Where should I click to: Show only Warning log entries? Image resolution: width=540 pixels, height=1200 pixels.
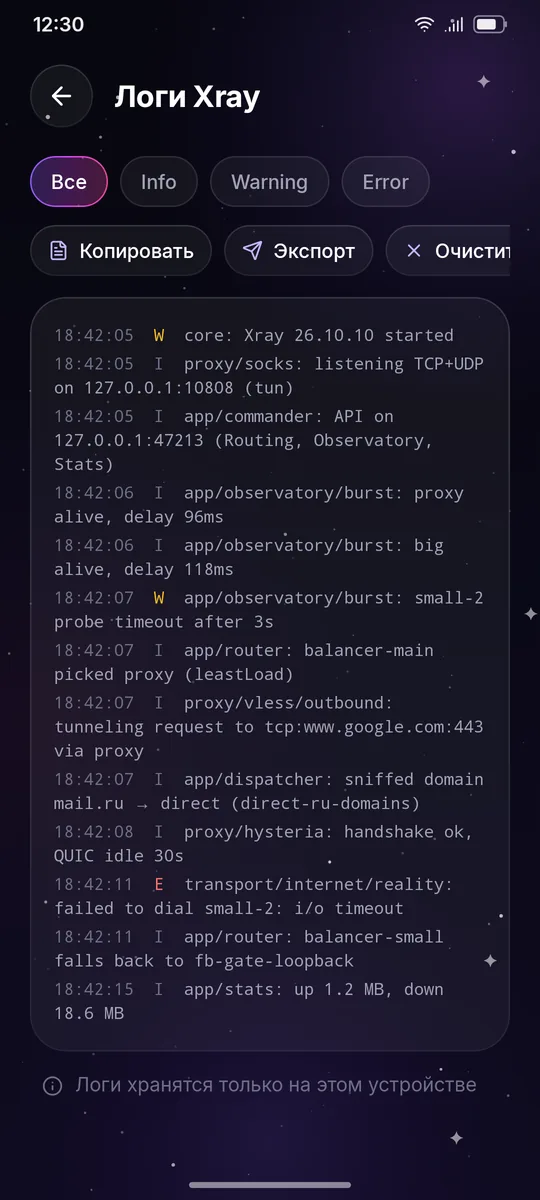[269, 182]
